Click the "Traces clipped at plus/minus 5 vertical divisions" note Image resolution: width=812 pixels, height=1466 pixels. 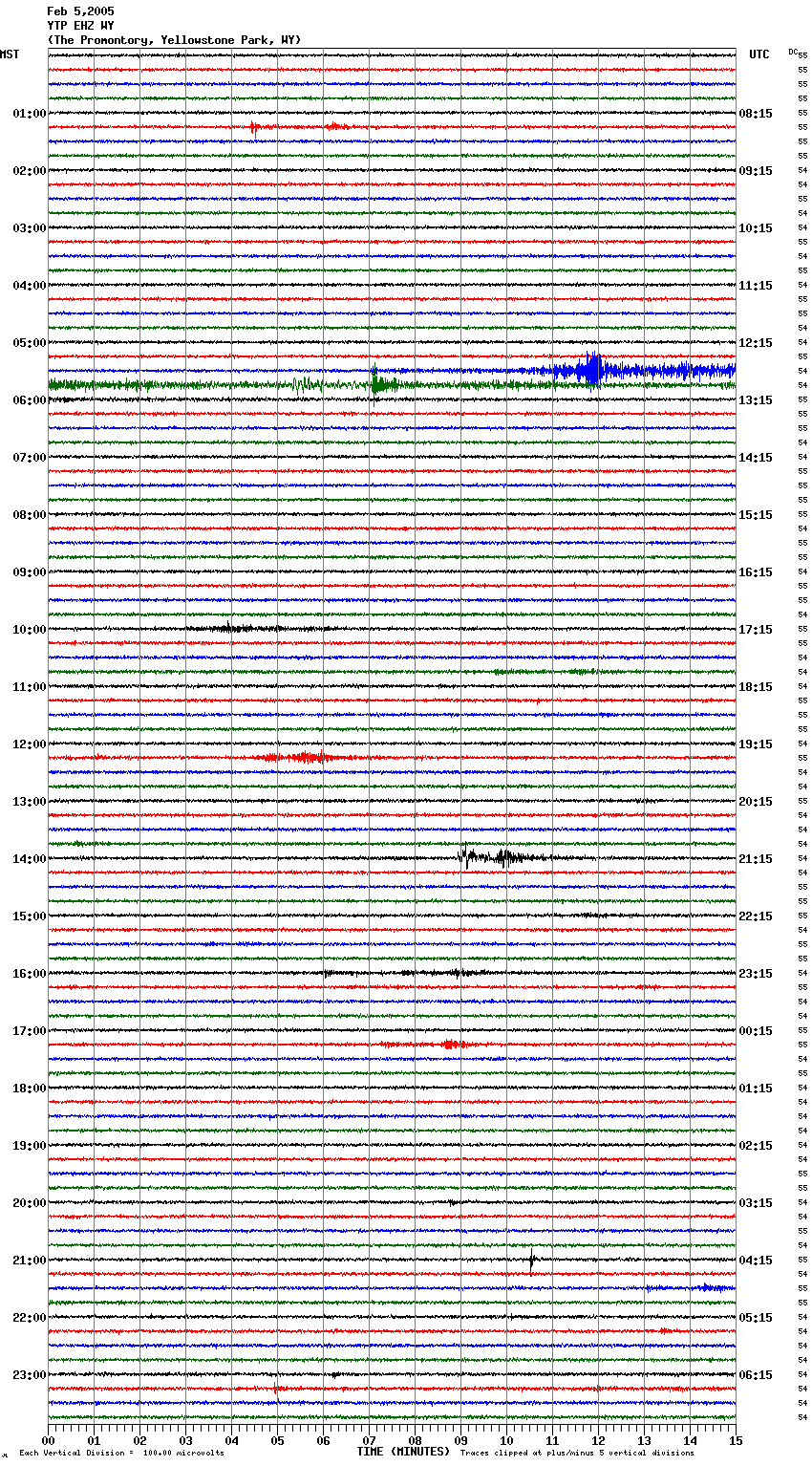click(577, 1453)
